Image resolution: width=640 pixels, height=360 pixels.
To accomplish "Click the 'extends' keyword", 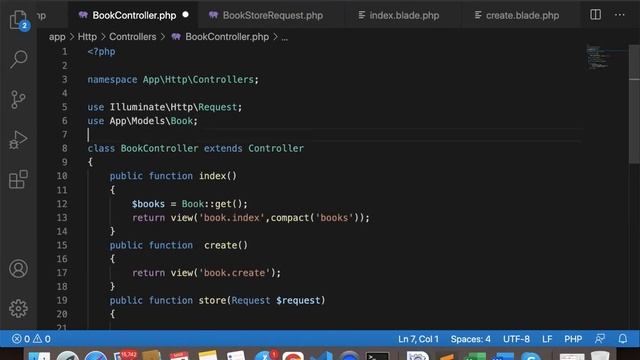I will tap(223, 148).
